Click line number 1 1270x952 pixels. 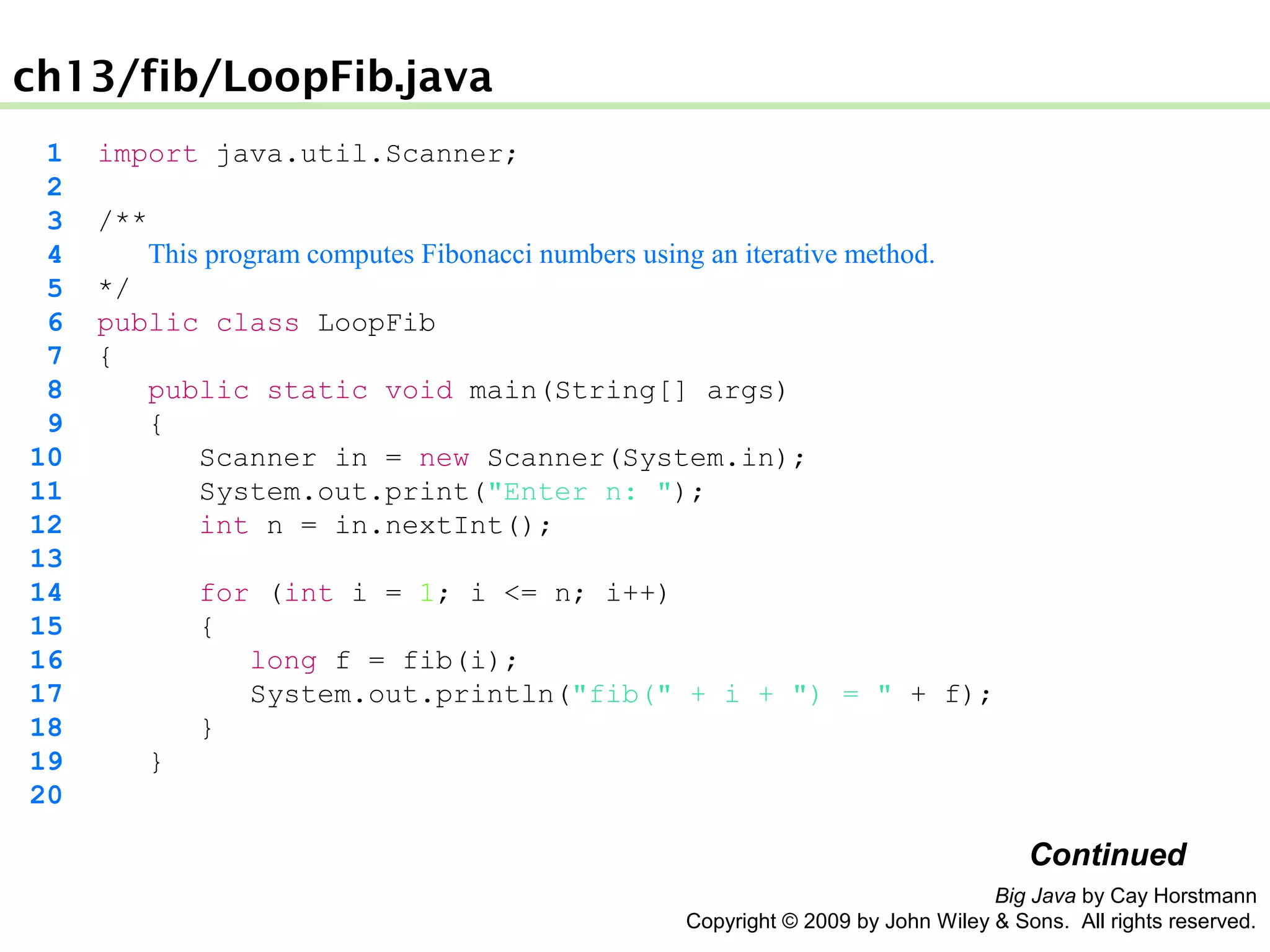[x=55, y=153]
